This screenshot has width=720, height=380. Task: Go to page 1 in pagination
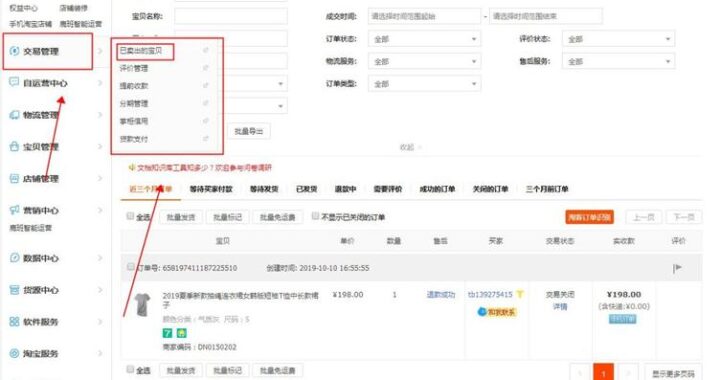point(603,372)
